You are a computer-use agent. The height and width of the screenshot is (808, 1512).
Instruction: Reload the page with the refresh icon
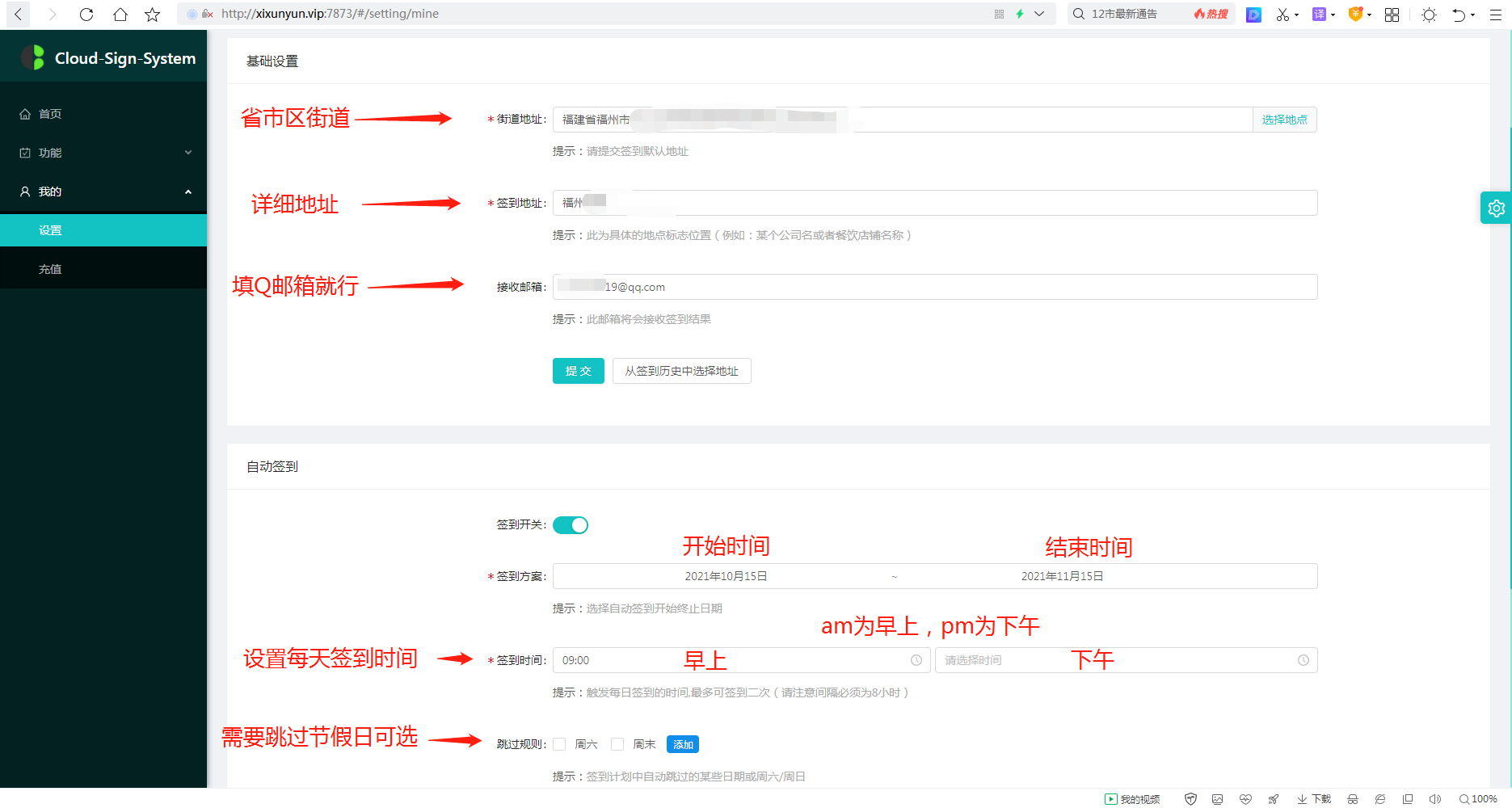(x=86, y=14)
